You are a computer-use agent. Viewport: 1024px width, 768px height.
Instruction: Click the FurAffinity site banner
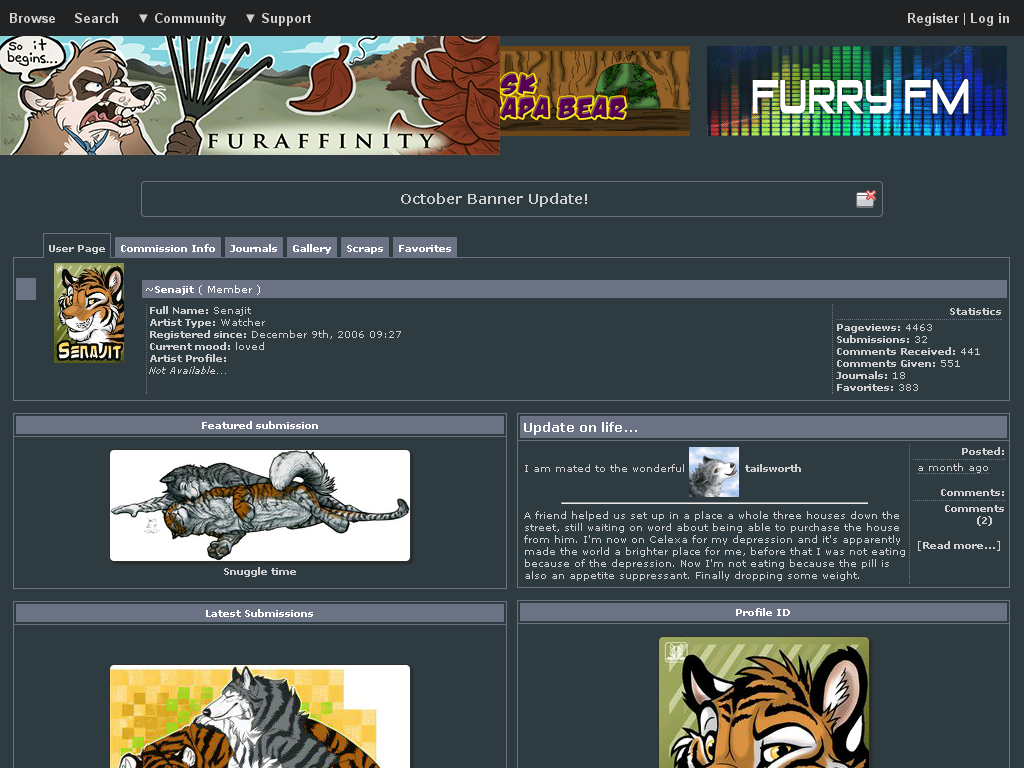point(249,95)
